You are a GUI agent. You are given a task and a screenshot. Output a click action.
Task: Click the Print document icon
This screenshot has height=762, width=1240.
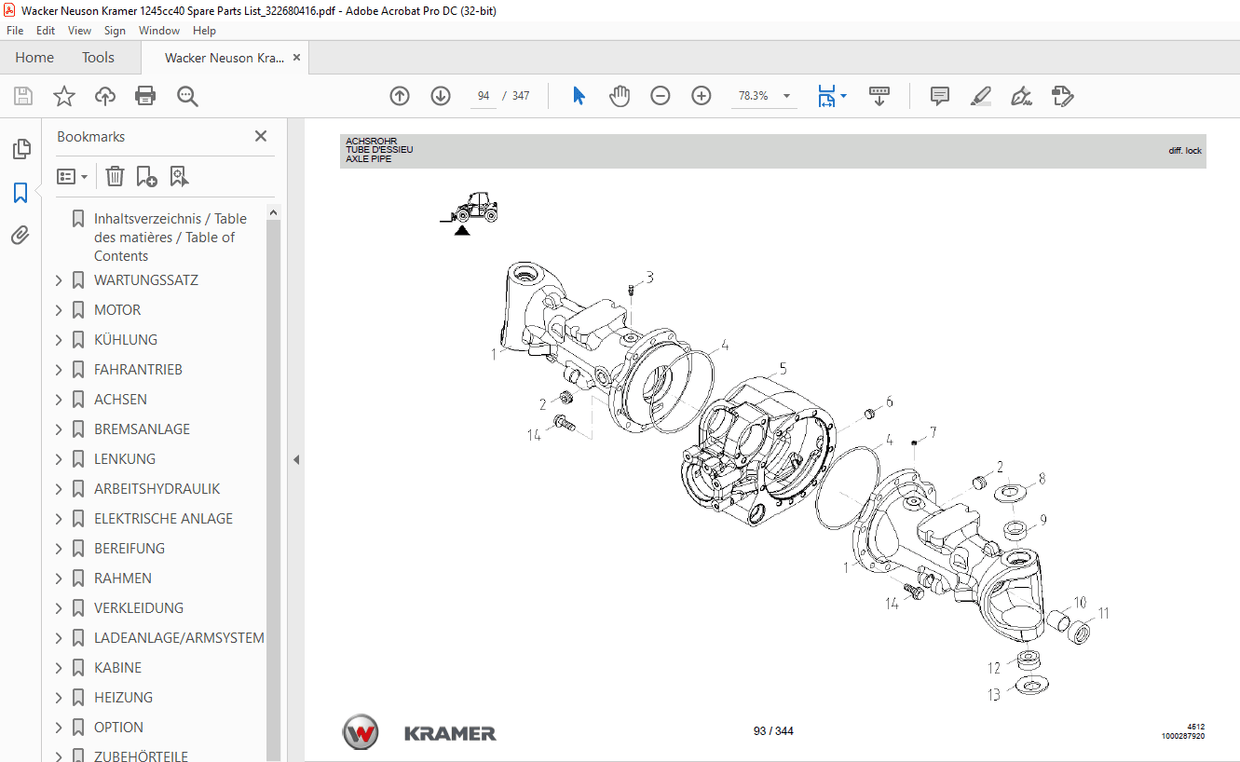tap(145, 95)
